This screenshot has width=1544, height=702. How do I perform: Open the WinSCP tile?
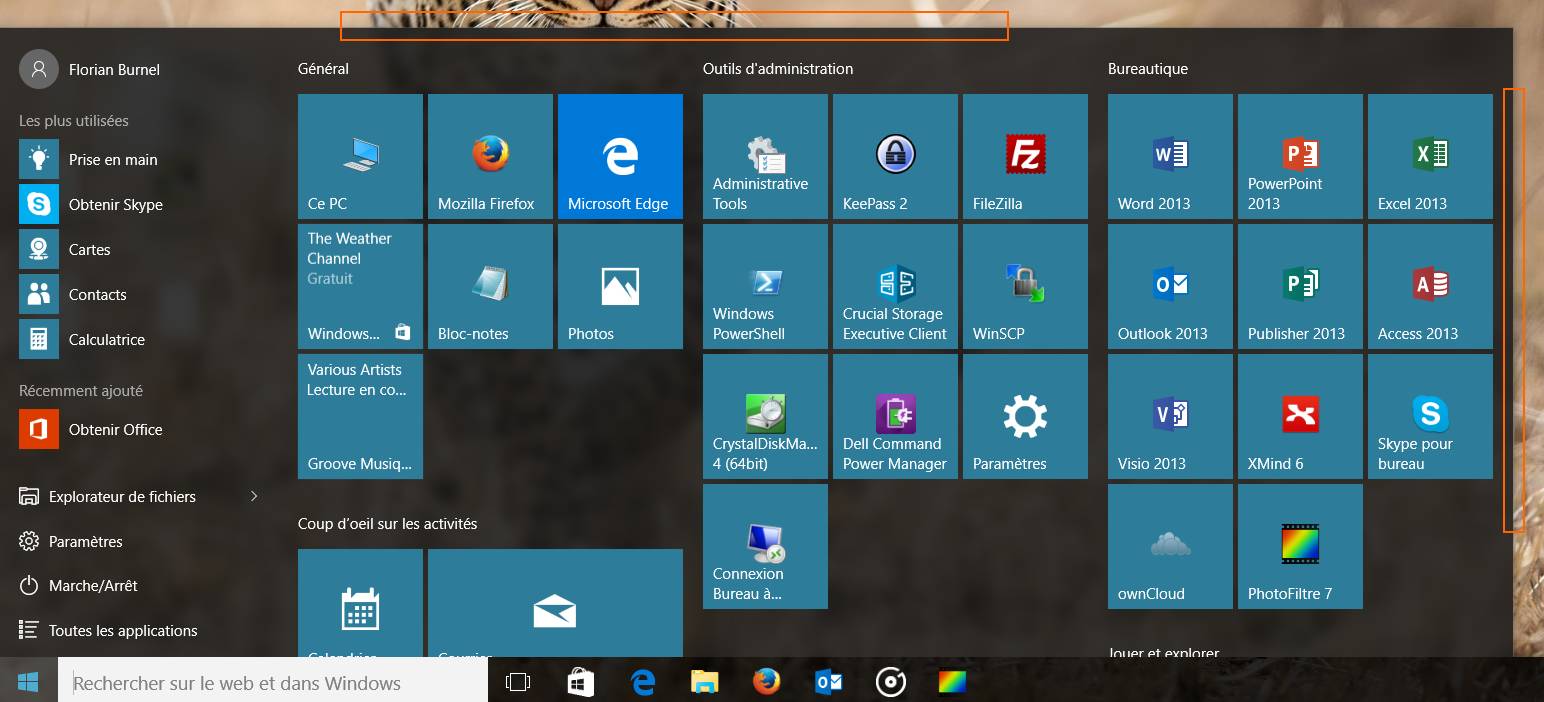[x=1025, y=286]
